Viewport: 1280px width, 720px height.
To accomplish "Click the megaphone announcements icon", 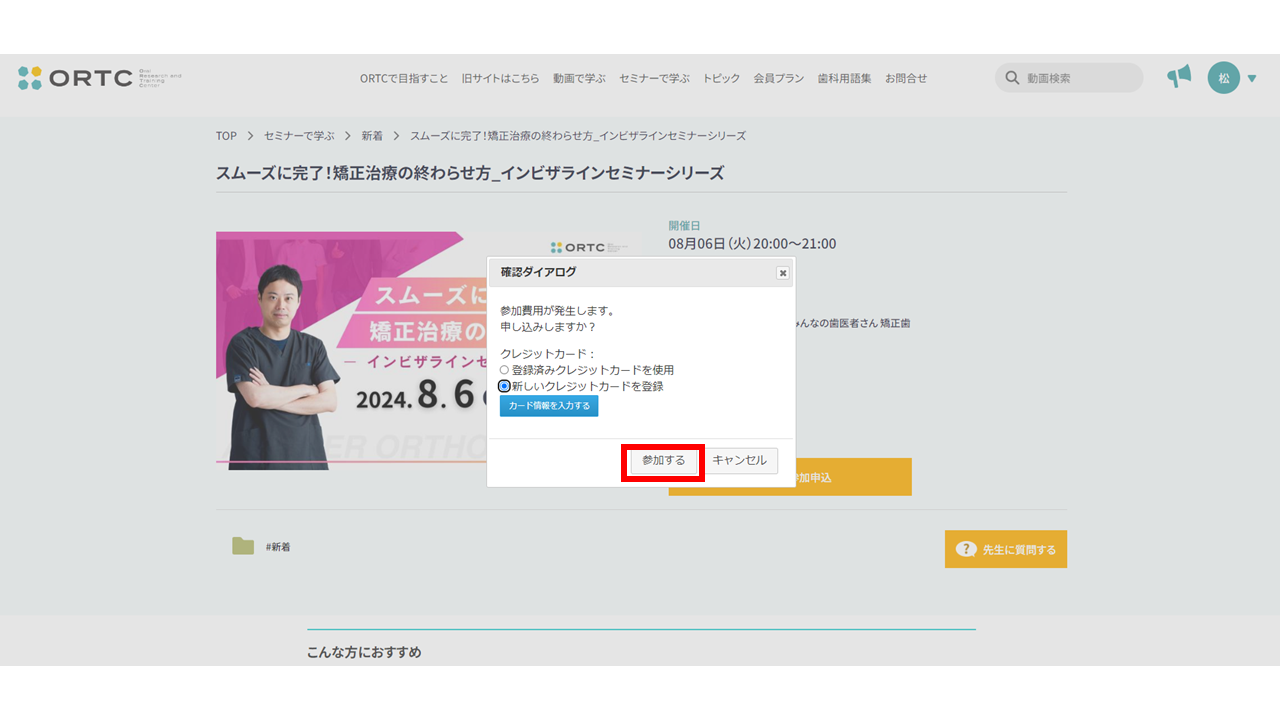I will click(1179, 77).
